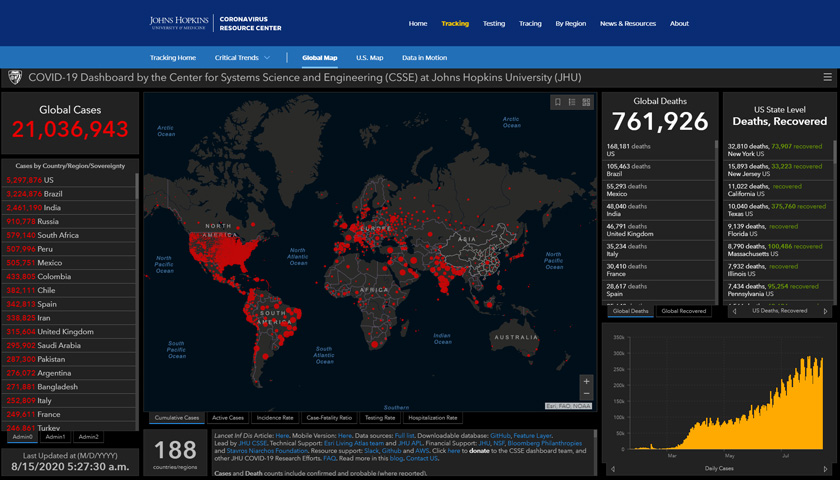Select the Incidence Rate tab
This screenshot has width=840, height=480.
[x=274, y=418]
